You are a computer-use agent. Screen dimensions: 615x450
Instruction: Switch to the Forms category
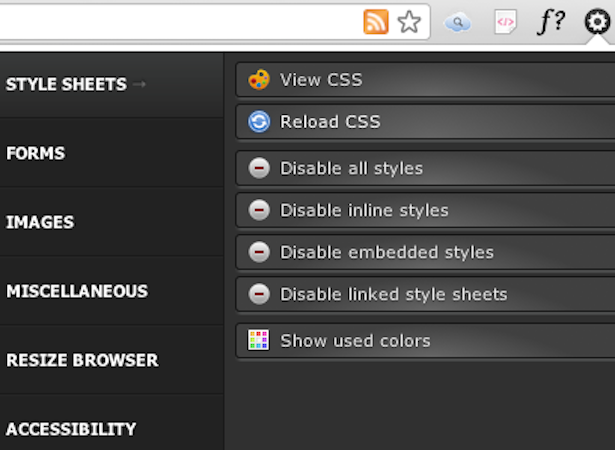pos(111,153)
